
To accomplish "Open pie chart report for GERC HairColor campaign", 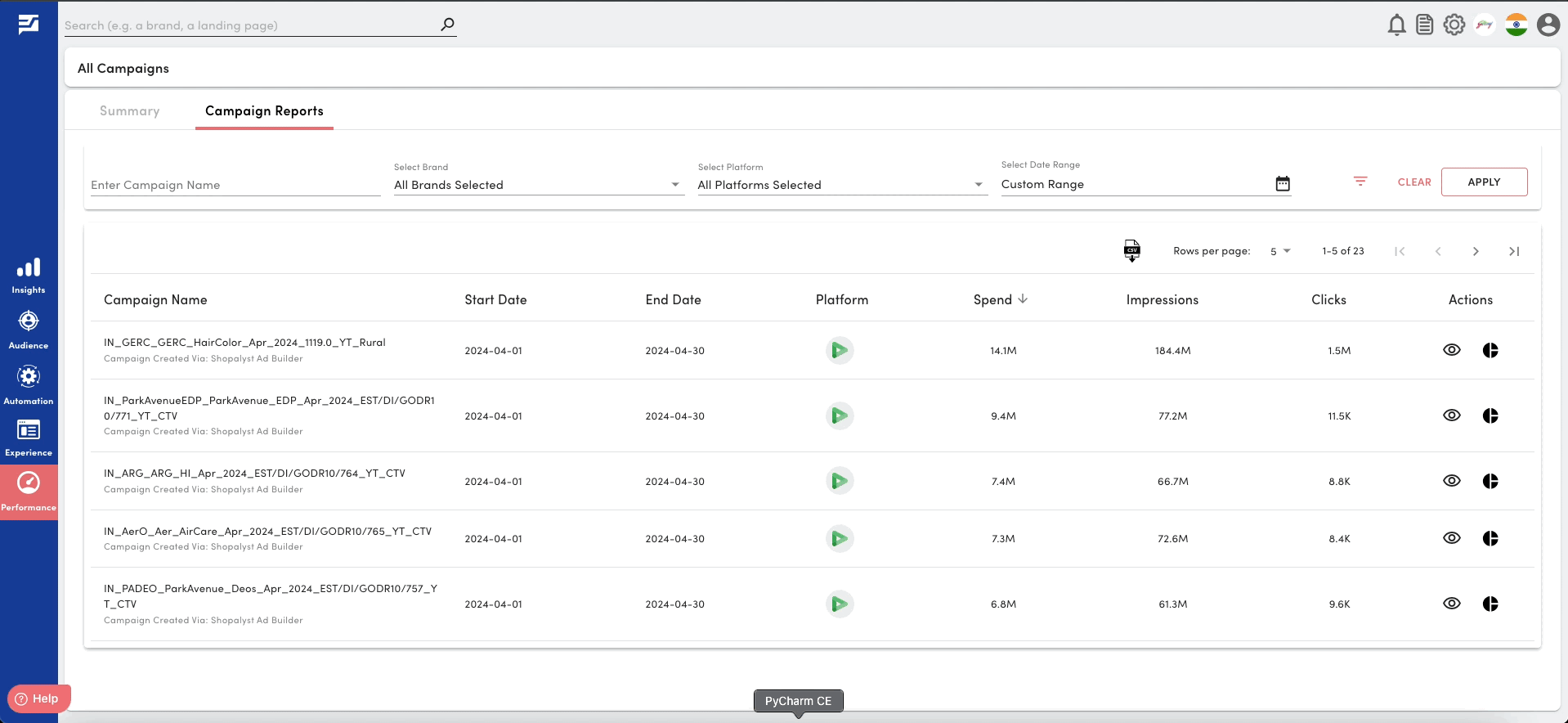I will [1490, 350].
